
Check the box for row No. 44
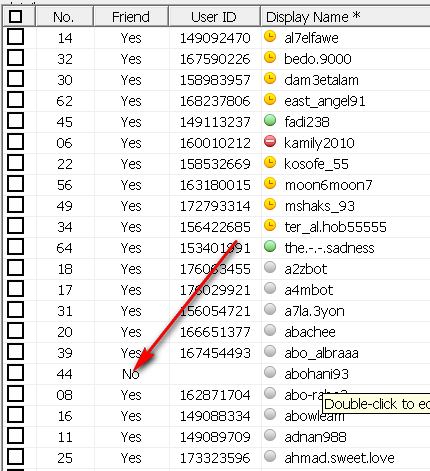(15, 372)
